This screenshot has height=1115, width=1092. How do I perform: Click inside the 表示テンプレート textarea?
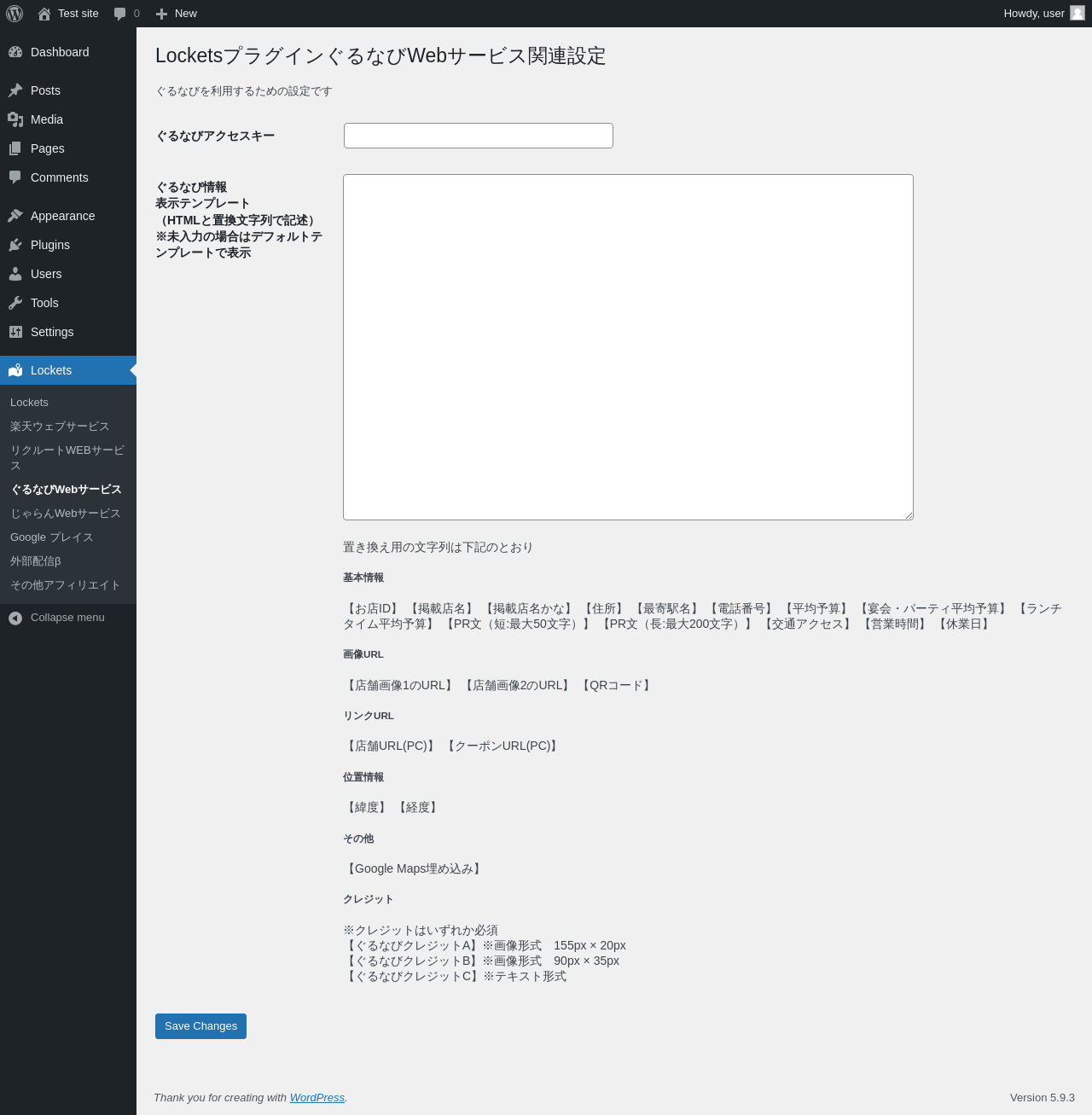pos(628,347)
